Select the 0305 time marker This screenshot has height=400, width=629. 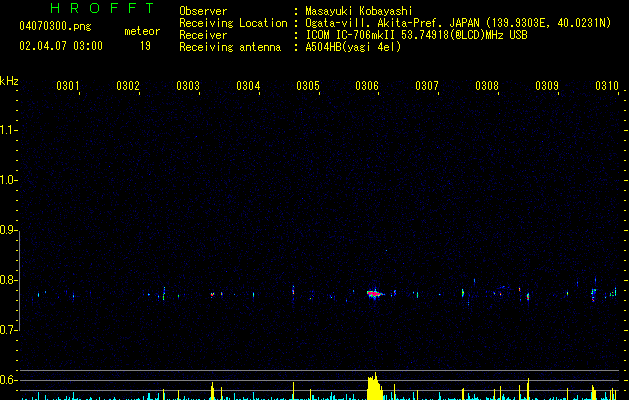308,86
